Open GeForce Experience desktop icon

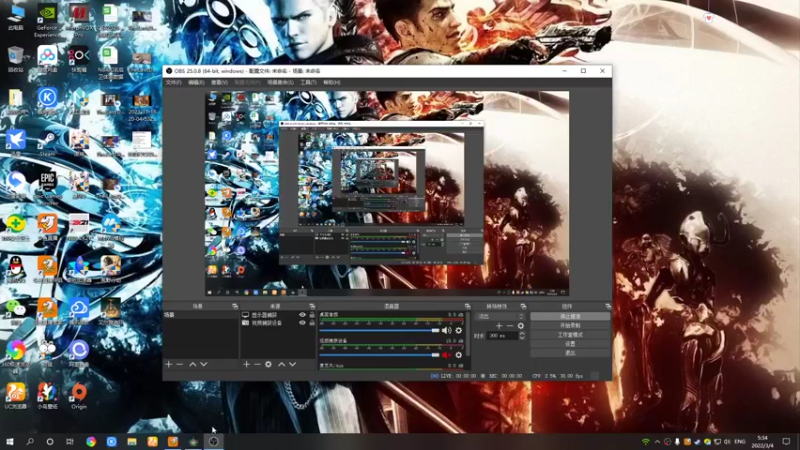tap(47, 21)
